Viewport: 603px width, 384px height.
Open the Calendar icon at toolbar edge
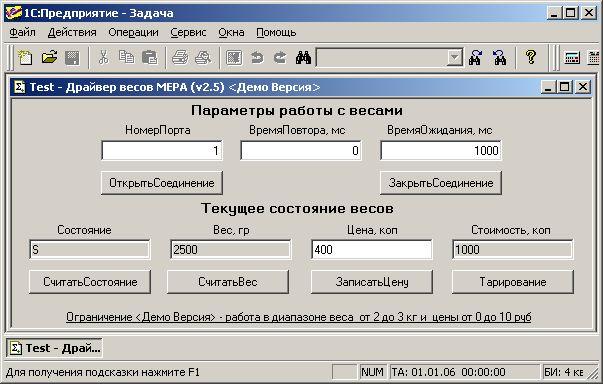point(594,58)
